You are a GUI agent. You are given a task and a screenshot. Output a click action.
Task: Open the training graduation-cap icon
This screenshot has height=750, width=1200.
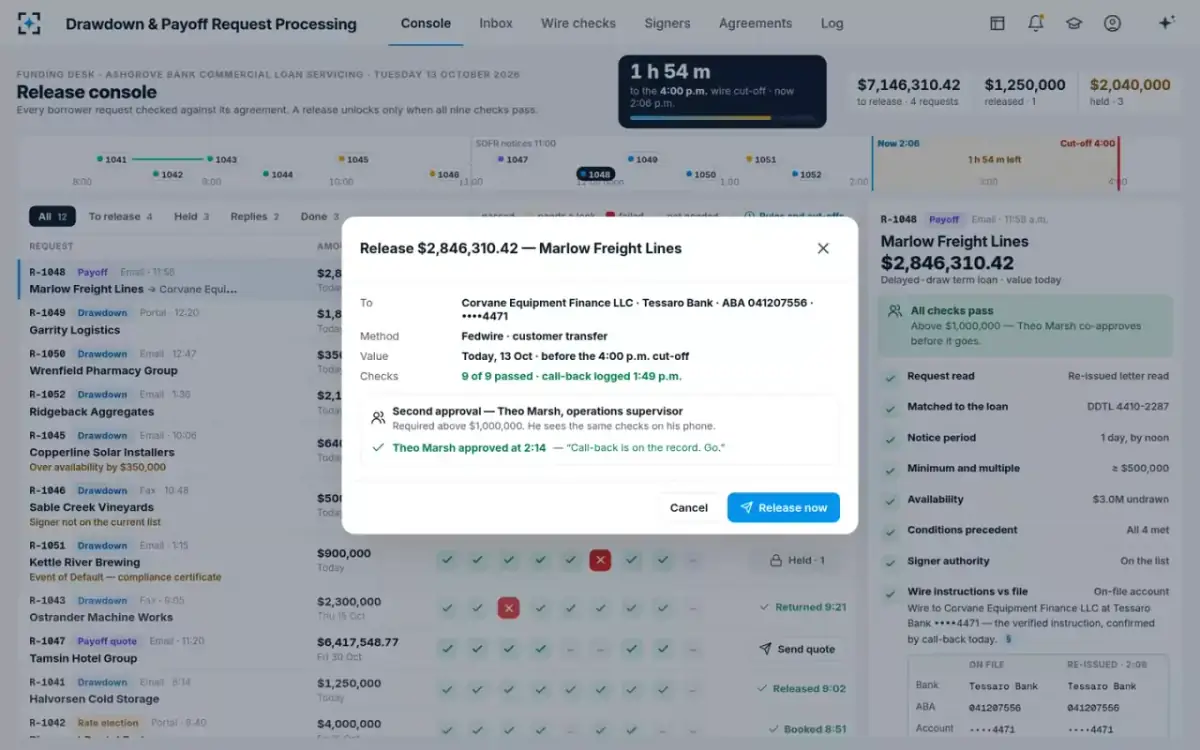point(1074,23)
